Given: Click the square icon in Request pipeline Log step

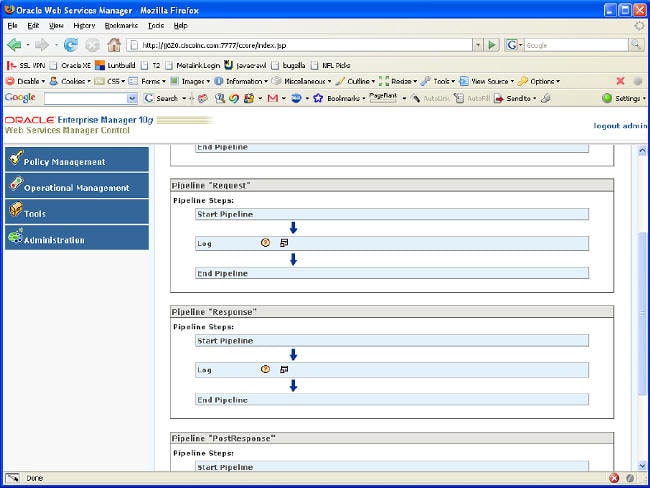Looking at the screenshot, I should tap(284, 242).
